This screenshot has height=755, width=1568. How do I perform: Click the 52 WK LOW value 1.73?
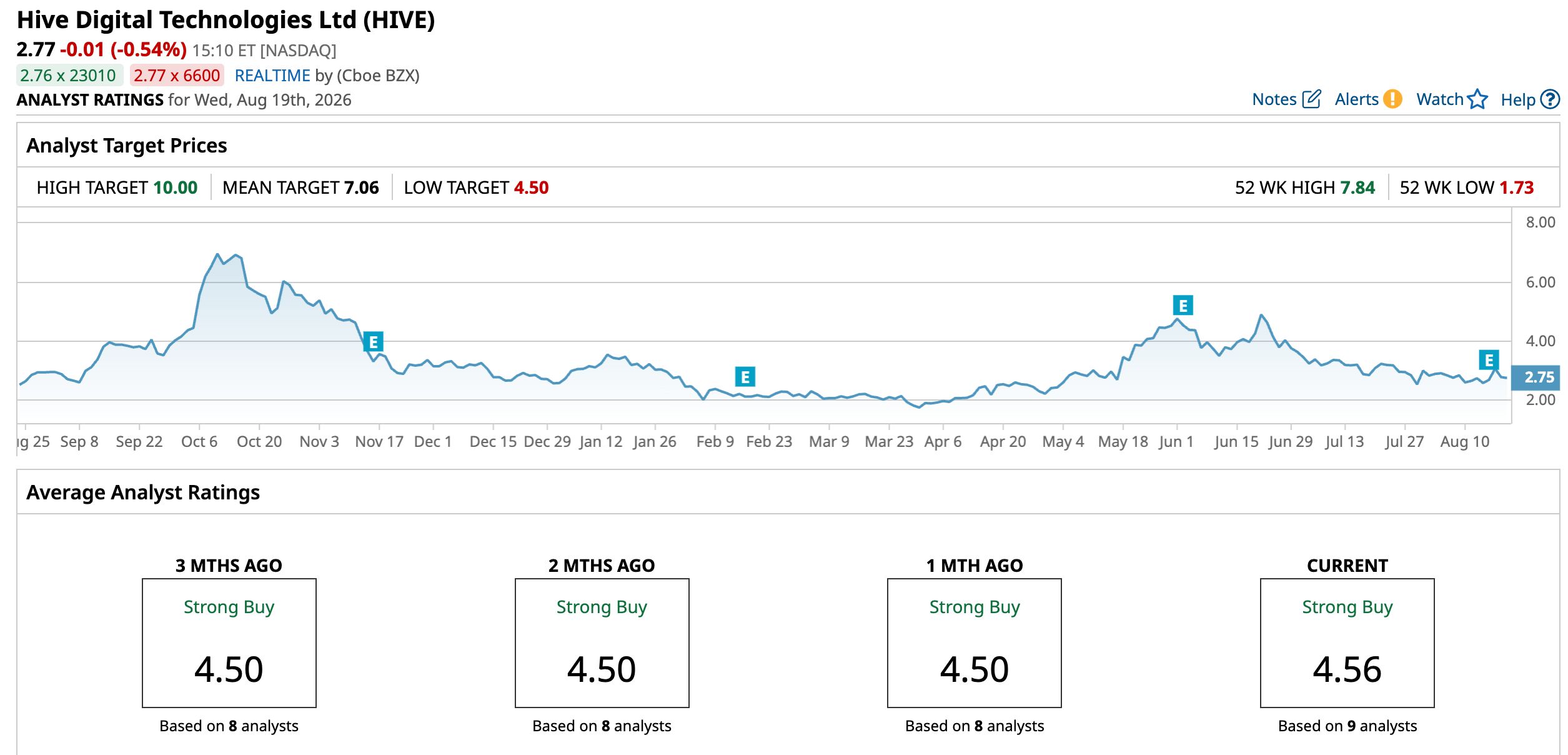(1517, 187)
